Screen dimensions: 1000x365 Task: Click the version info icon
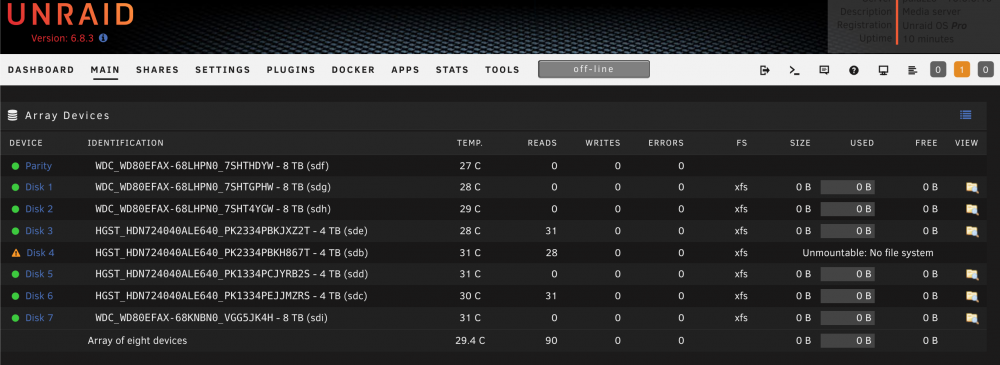(x=103, y=38)
